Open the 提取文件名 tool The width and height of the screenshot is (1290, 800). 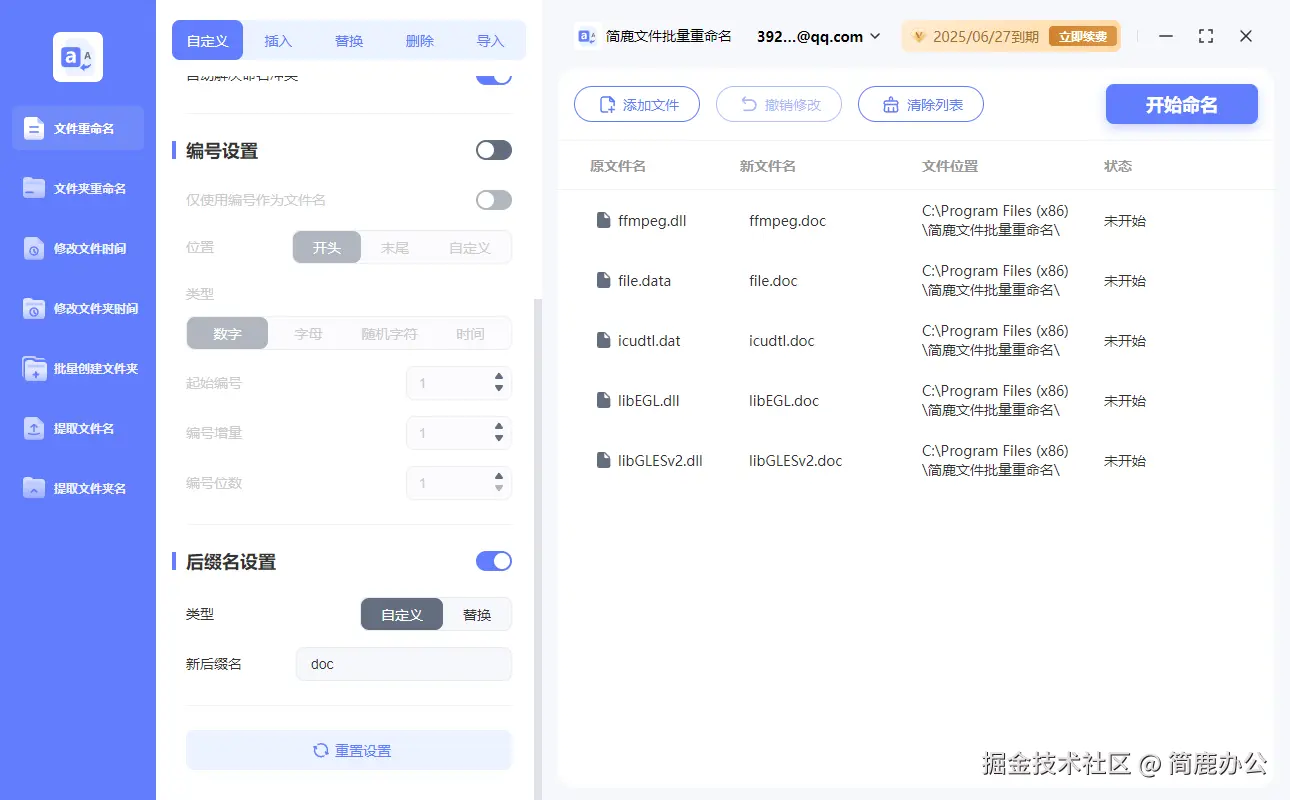point(77,428)
